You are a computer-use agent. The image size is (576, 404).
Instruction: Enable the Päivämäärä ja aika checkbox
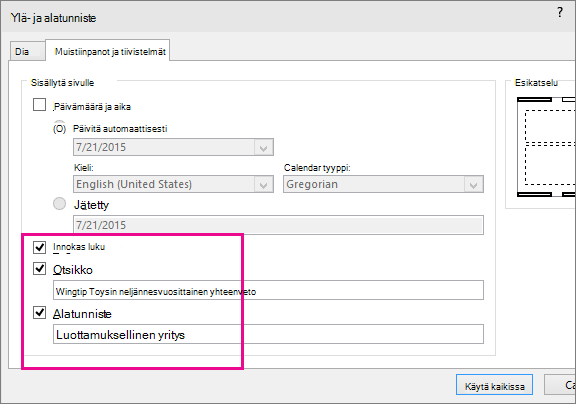(x=39, y=105)
